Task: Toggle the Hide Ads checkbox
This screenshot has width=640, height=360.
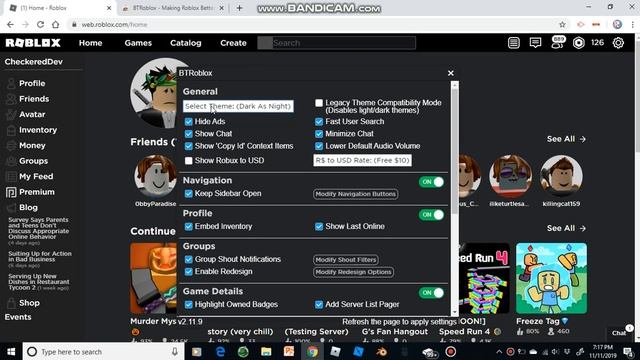Action: click(x=188, y=122)
